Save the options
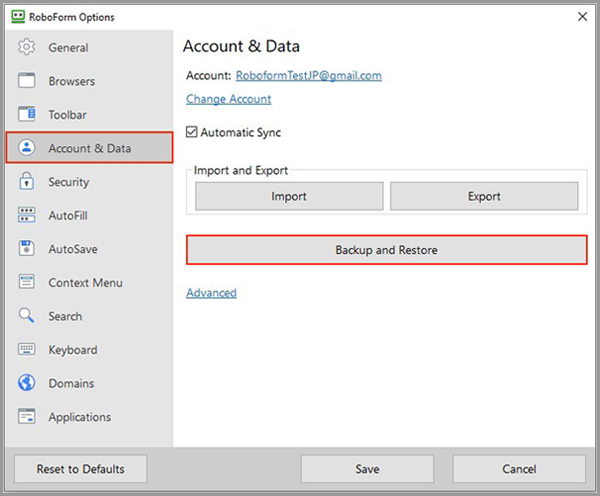Screen dimensions: 600x496 click(x=367, y=469)
